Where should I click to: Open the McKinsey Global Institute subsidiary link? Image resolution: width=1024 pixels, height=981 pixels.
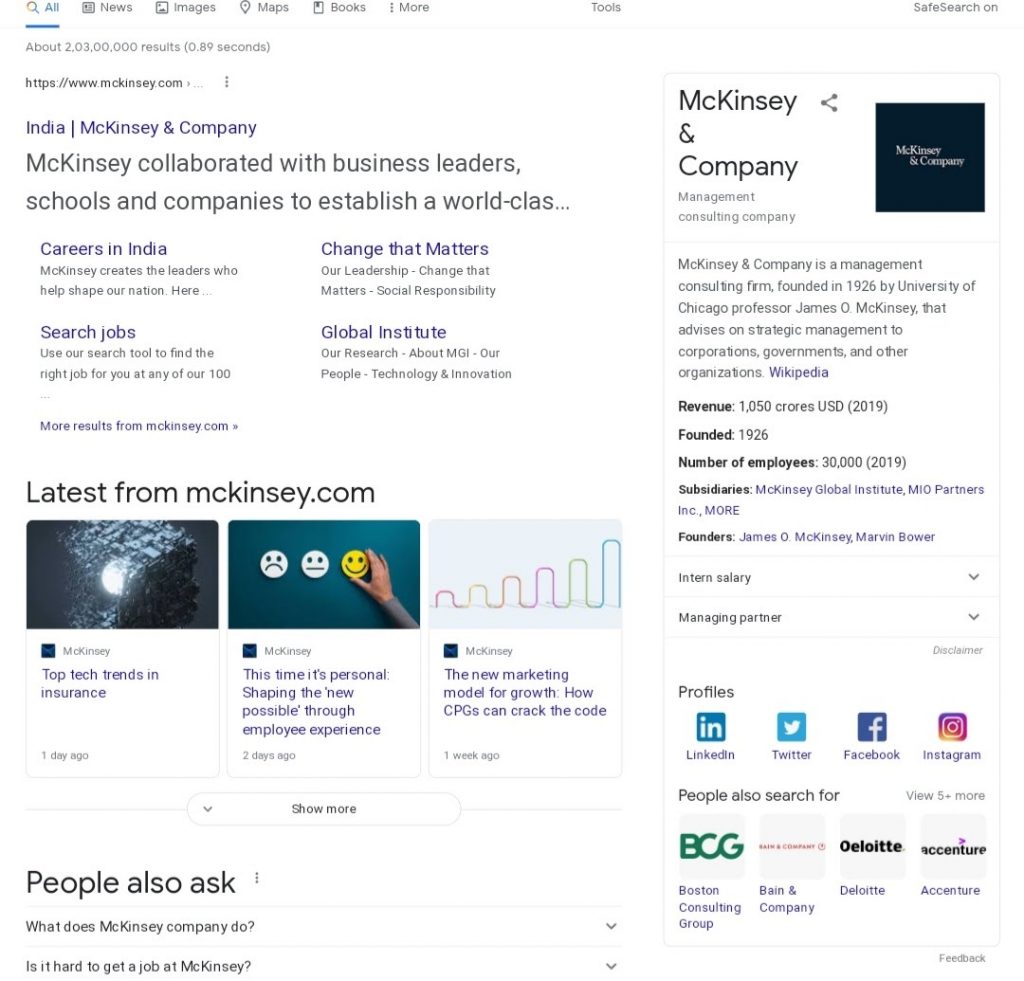[x=829, y=490]
